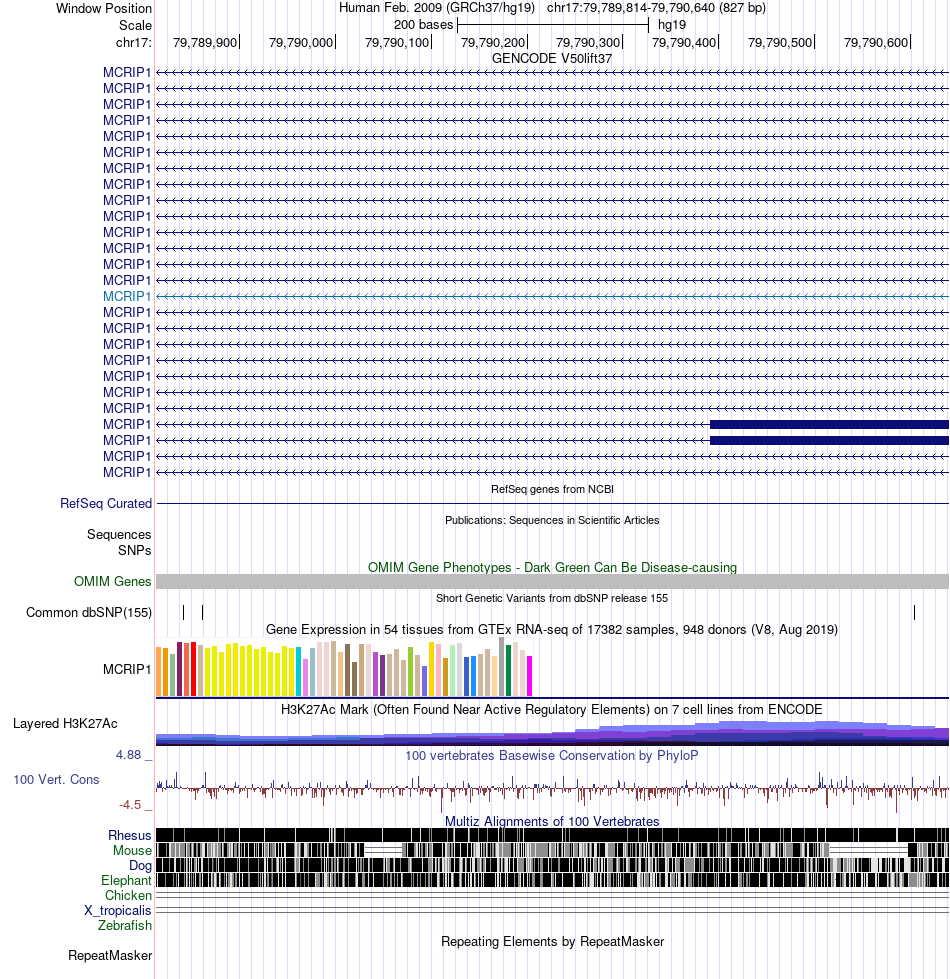The image size is (950, 979).
Task: Click the rightmost dbSNP variant tick mark
Action: pos(914,612)
